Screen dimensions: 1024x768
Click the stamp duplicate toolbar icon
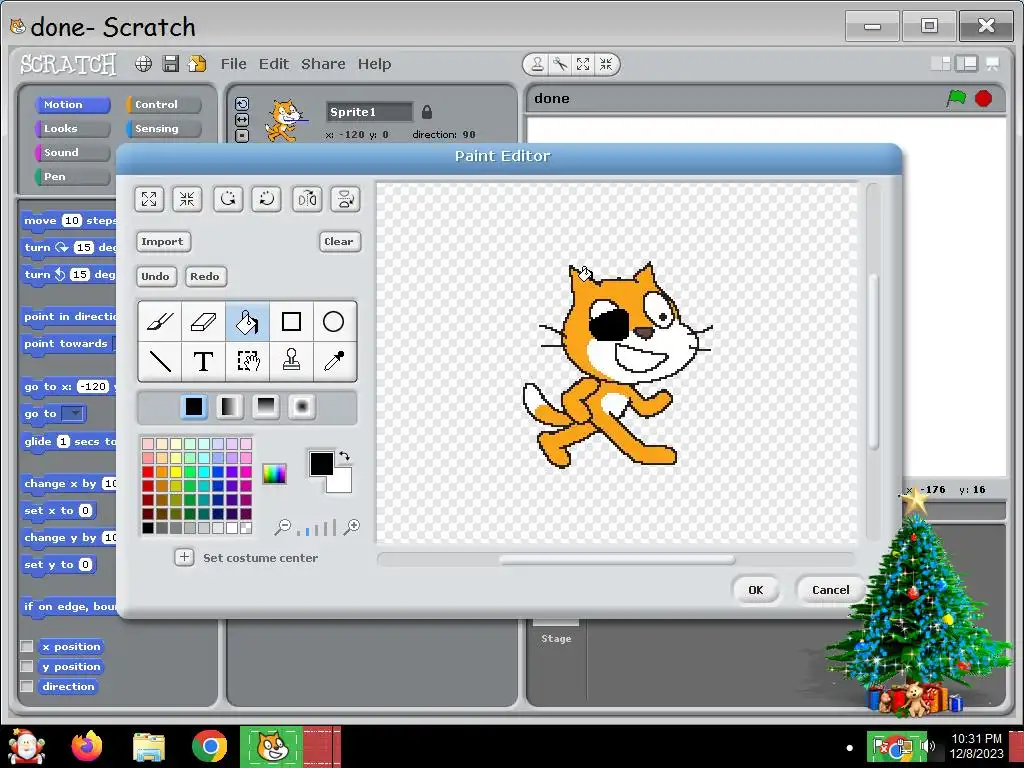[x=537, y=64]
